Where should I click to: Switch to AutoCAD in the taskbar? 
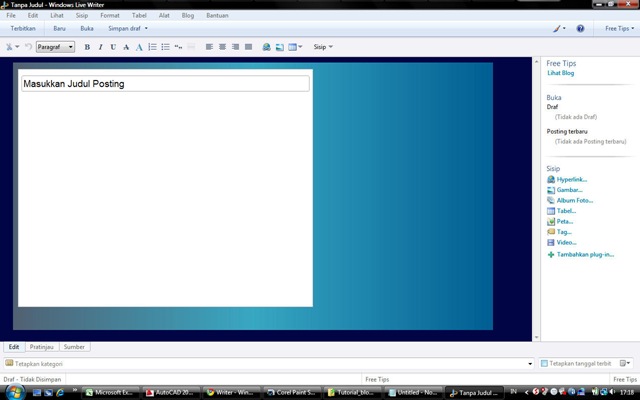(171, 393)
